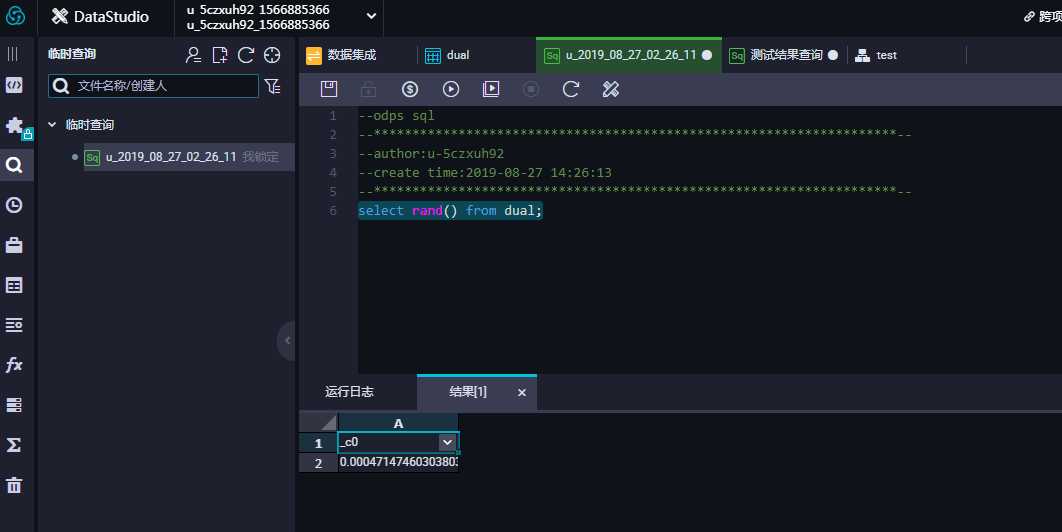Click the --odps sql comment line

click(x=396, y=116)
